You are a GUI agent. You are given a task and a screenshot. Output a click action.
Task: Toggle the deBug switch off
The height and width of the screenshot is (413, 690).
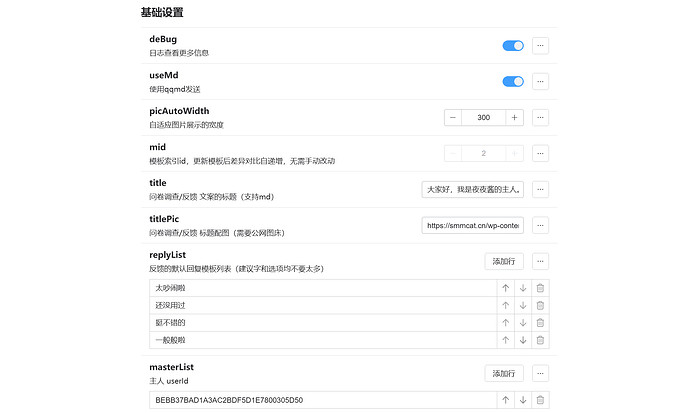coord(513,46)
